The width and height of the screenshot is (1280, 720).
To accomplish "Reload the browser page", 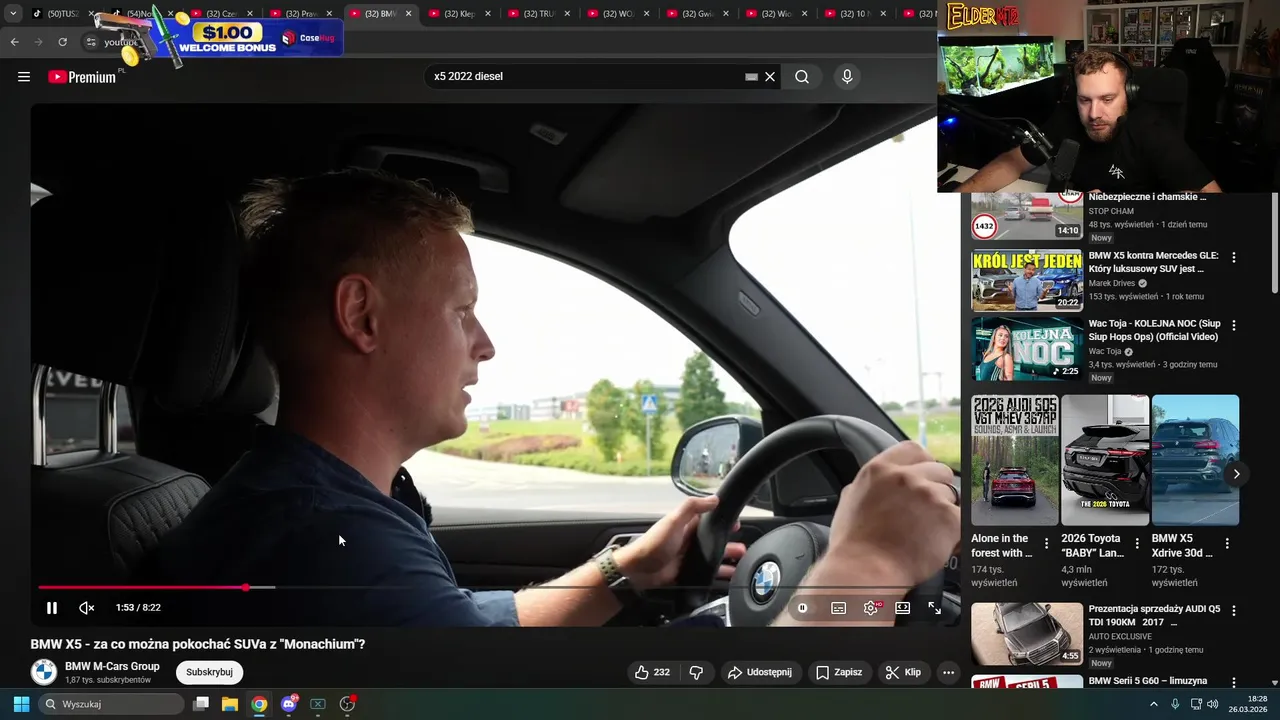I will pyautogui.click(x=62, y=42).
